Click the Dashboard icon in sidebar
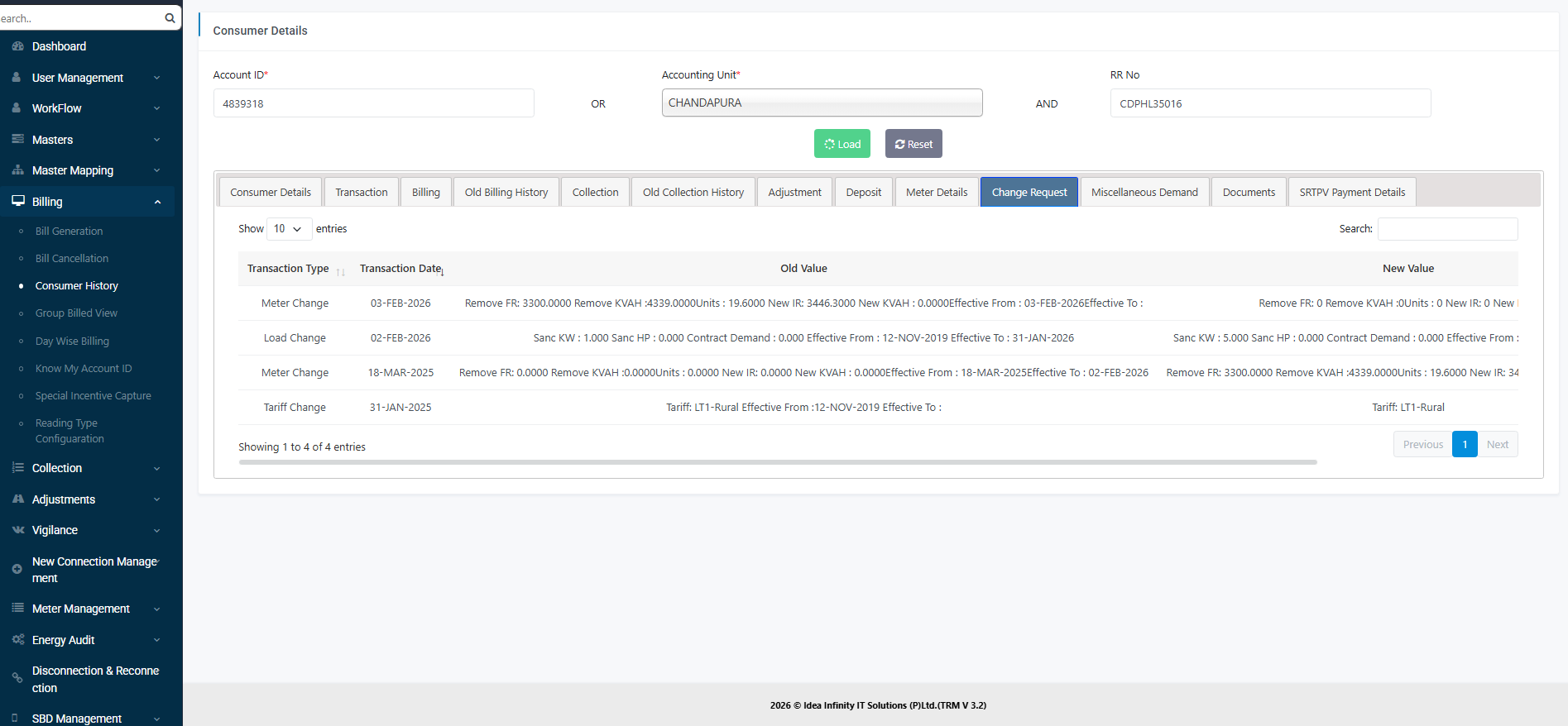Screen dimensions: 1568x726 click(x=17, y=46)
